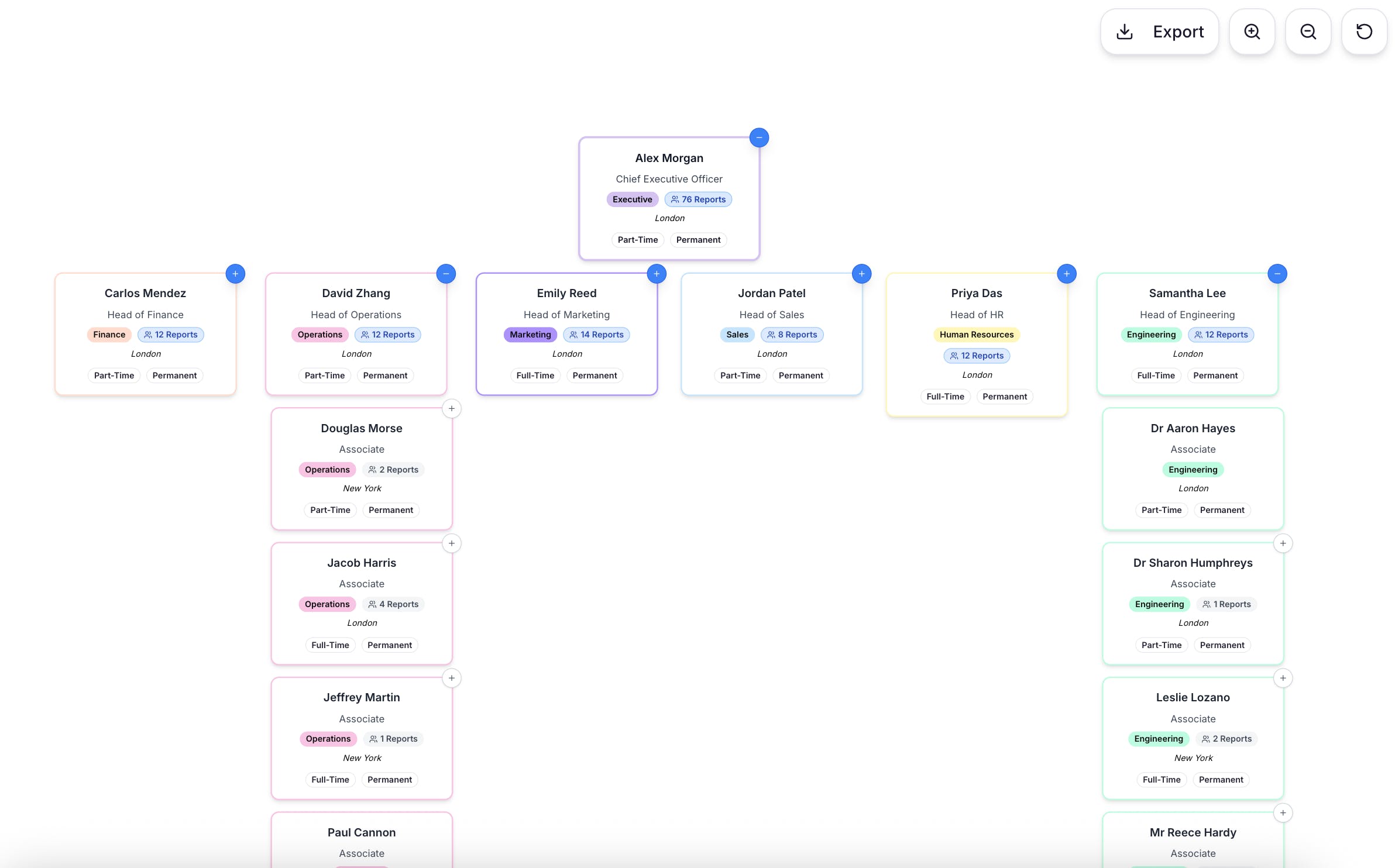Click Priya Das's 12 Reports badge
Image resolution: width=1395 pixels, height=868 pixels.
pyautogui.click(x=977, y=356)
